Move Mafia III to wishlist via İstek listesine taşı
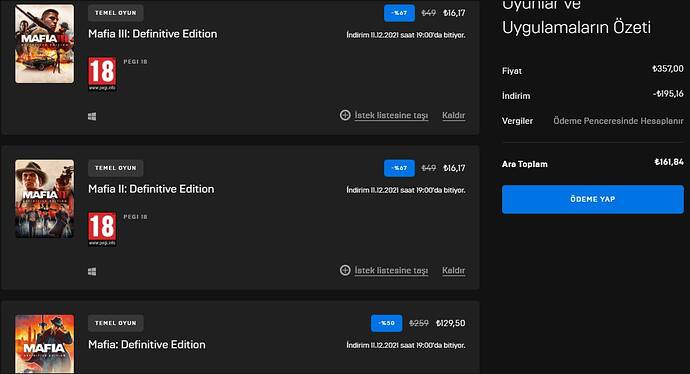 tap(391, 115)
